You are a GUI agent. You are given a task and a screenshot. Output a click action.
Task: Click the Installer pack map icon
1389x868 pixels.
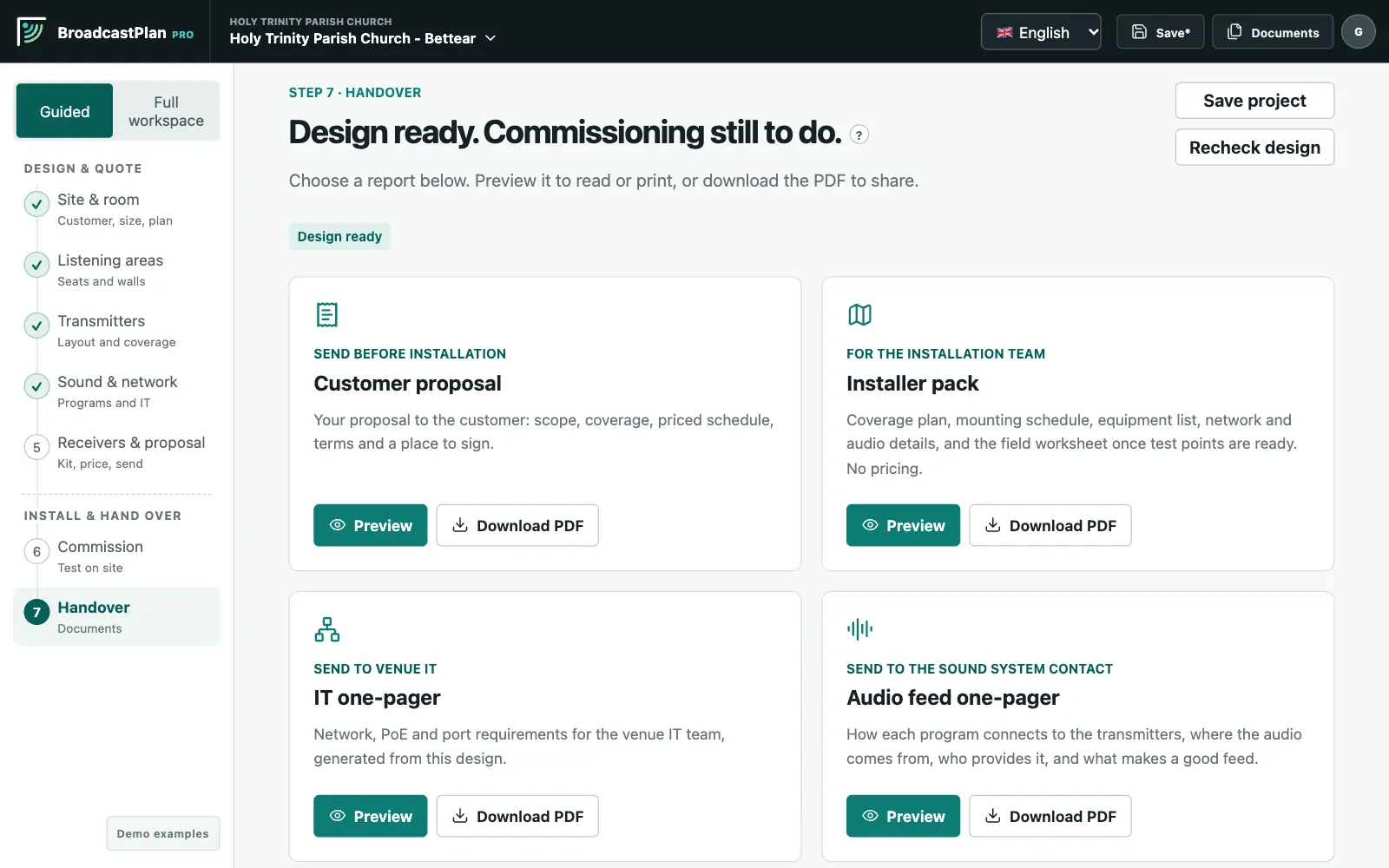[x=859, y=314]
